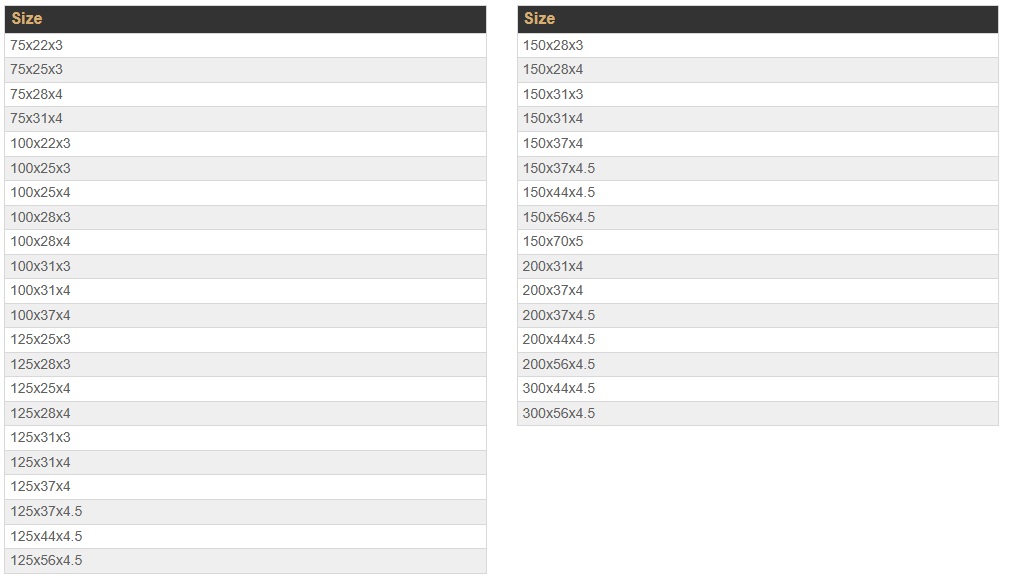Select the 75x22x3 size row
The width and height of the screenshot is (1011, 580).
[x=37, y=45]
